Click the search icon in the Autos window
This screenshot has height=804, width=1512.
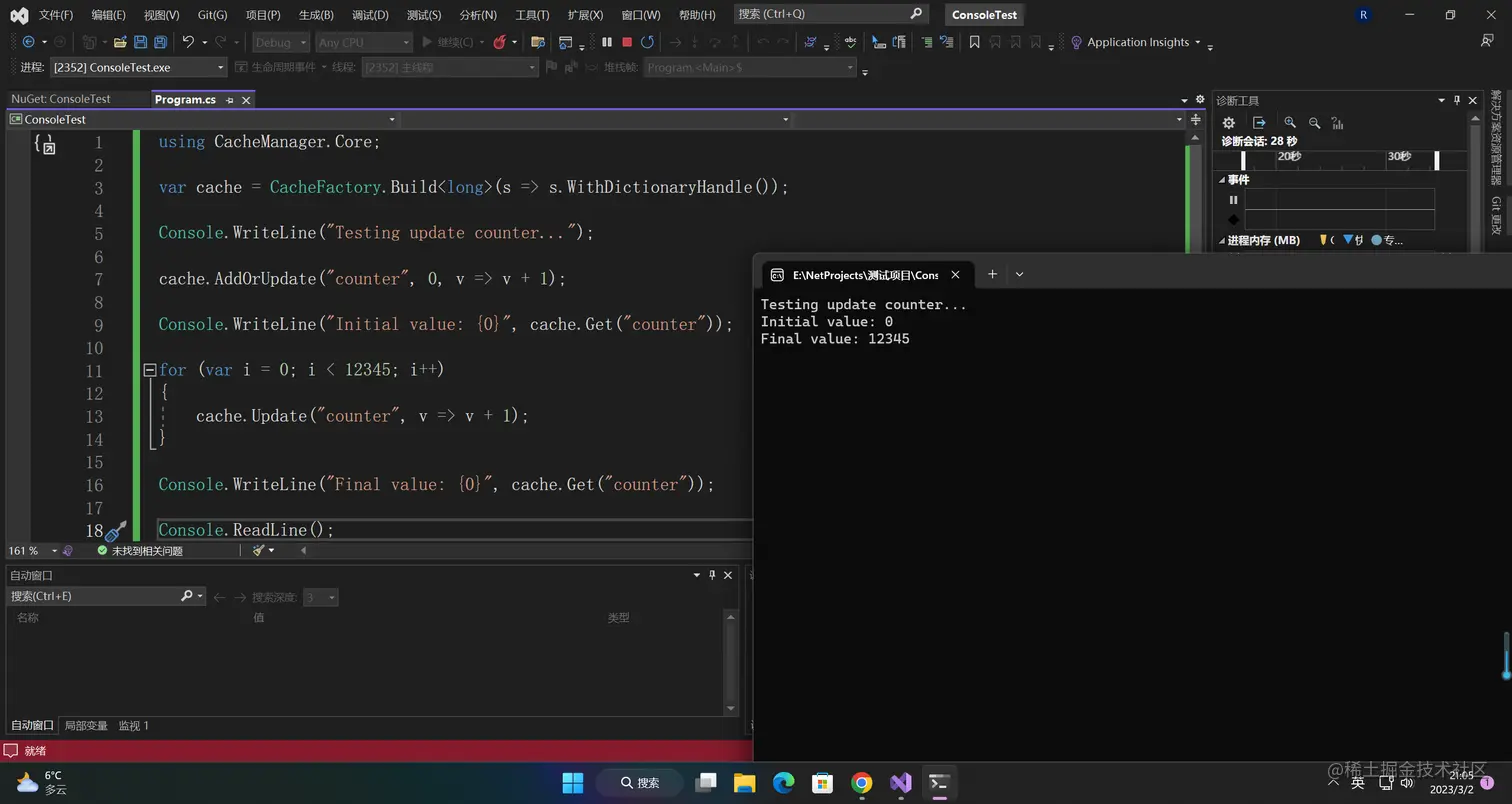(186, 596)
